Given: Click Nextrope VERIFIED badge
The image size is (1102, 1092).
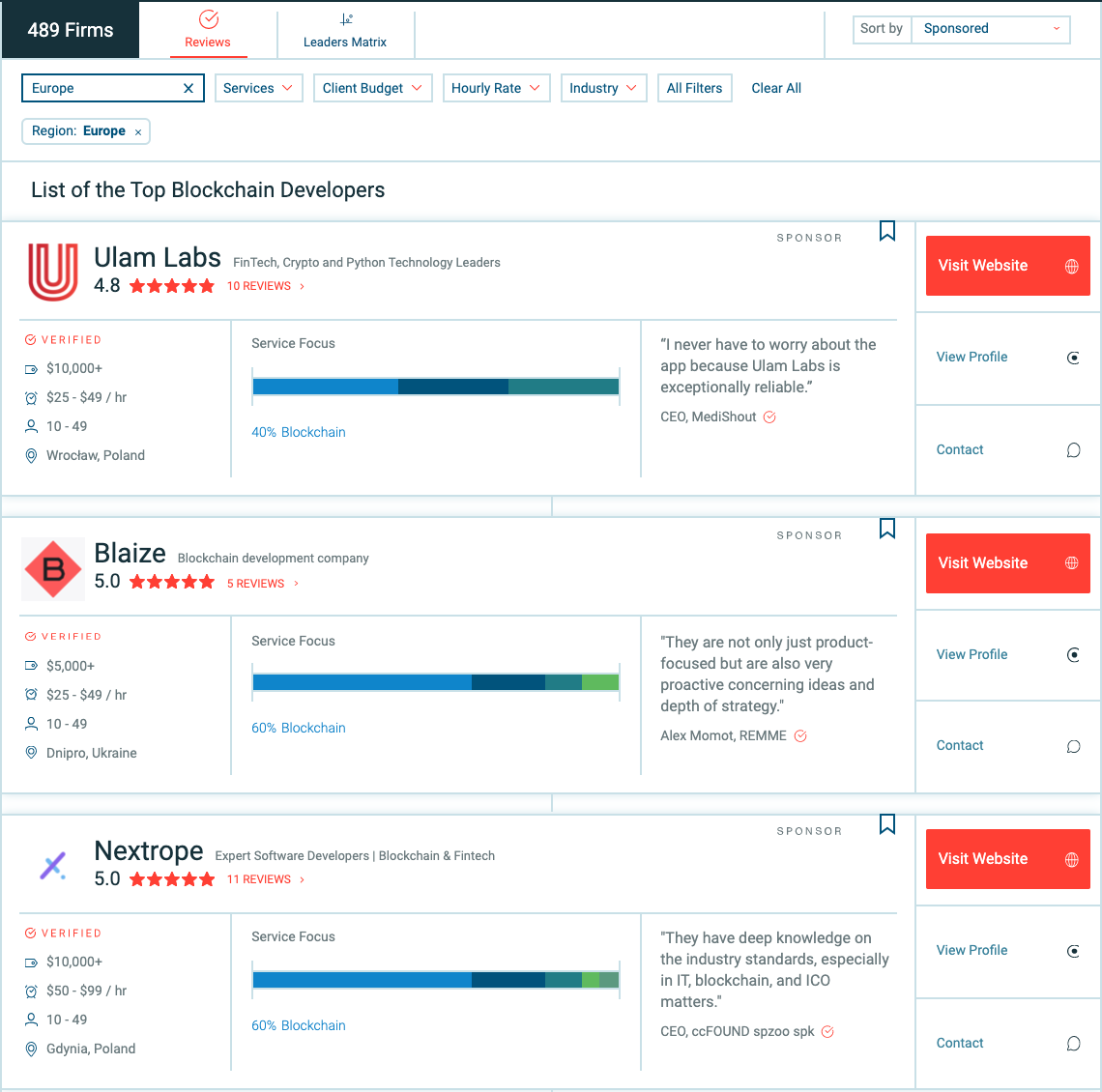Looking at the screenshot, I should [x=63, y=934].
